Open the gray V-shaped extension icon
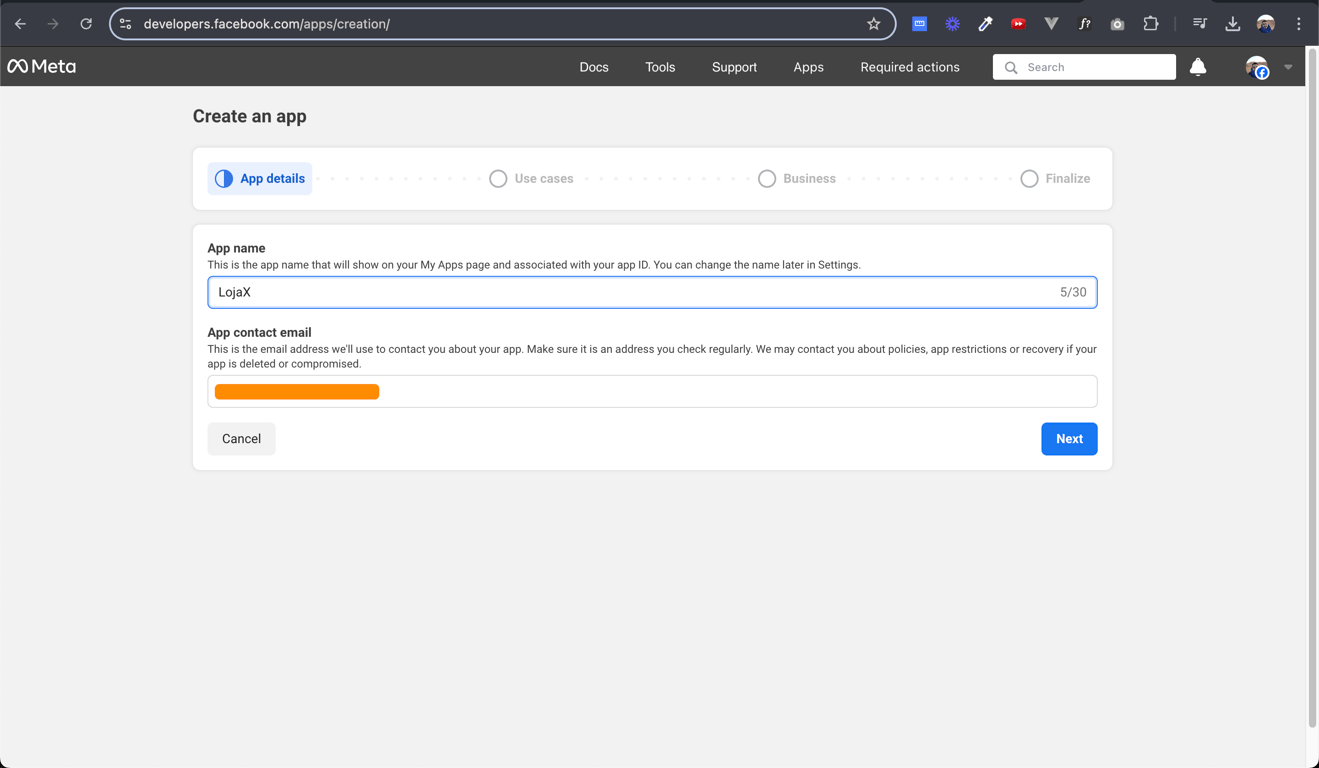This screenshot has width=1319, height=768. (x=1051, y=24)
